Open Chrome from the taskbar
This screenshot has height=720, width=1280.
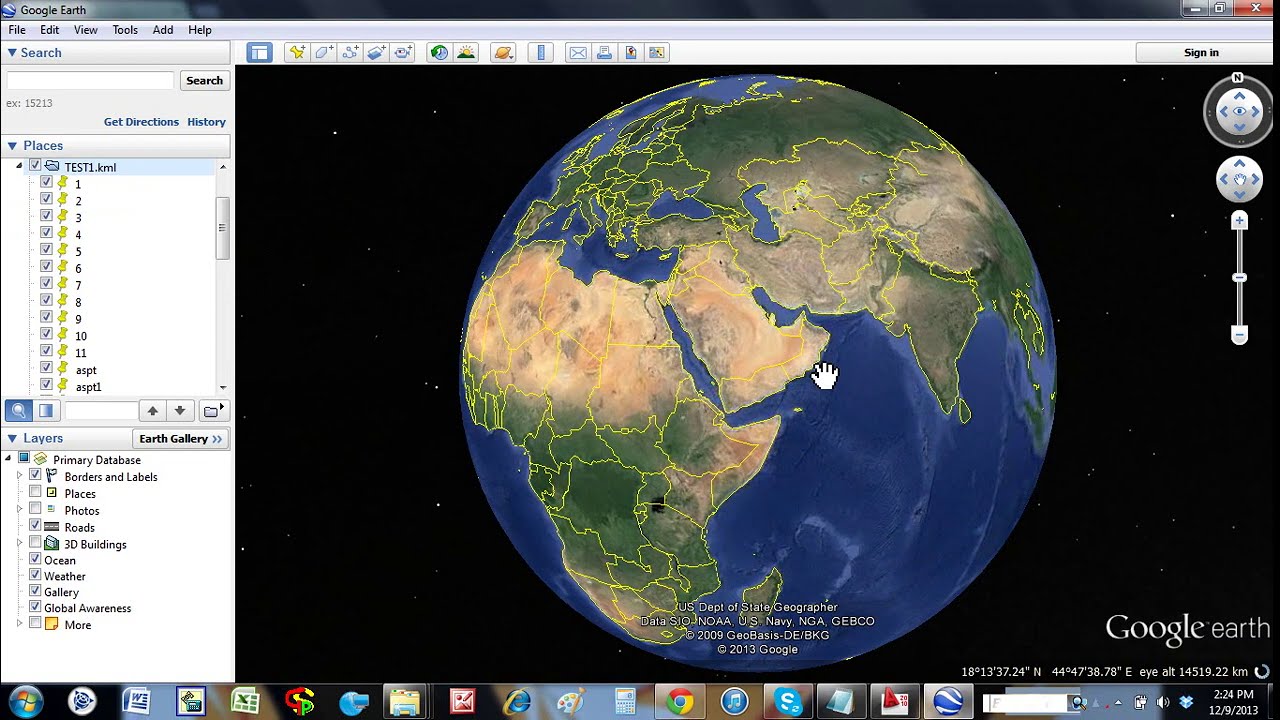[680, 702]
